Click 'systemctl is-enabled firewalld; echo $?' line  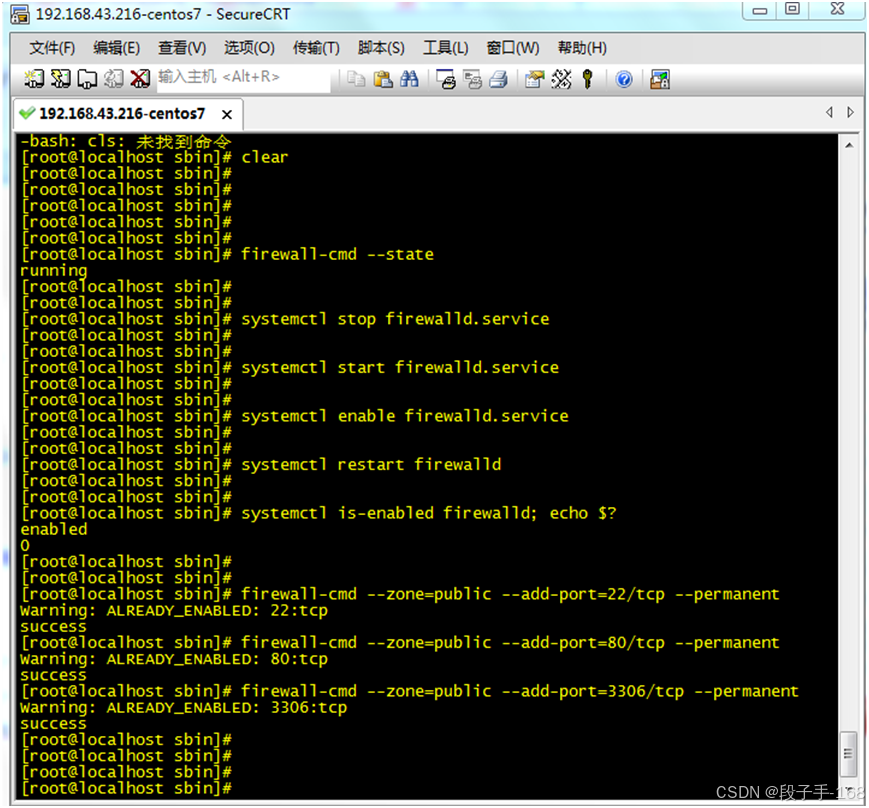coord(429,513)
